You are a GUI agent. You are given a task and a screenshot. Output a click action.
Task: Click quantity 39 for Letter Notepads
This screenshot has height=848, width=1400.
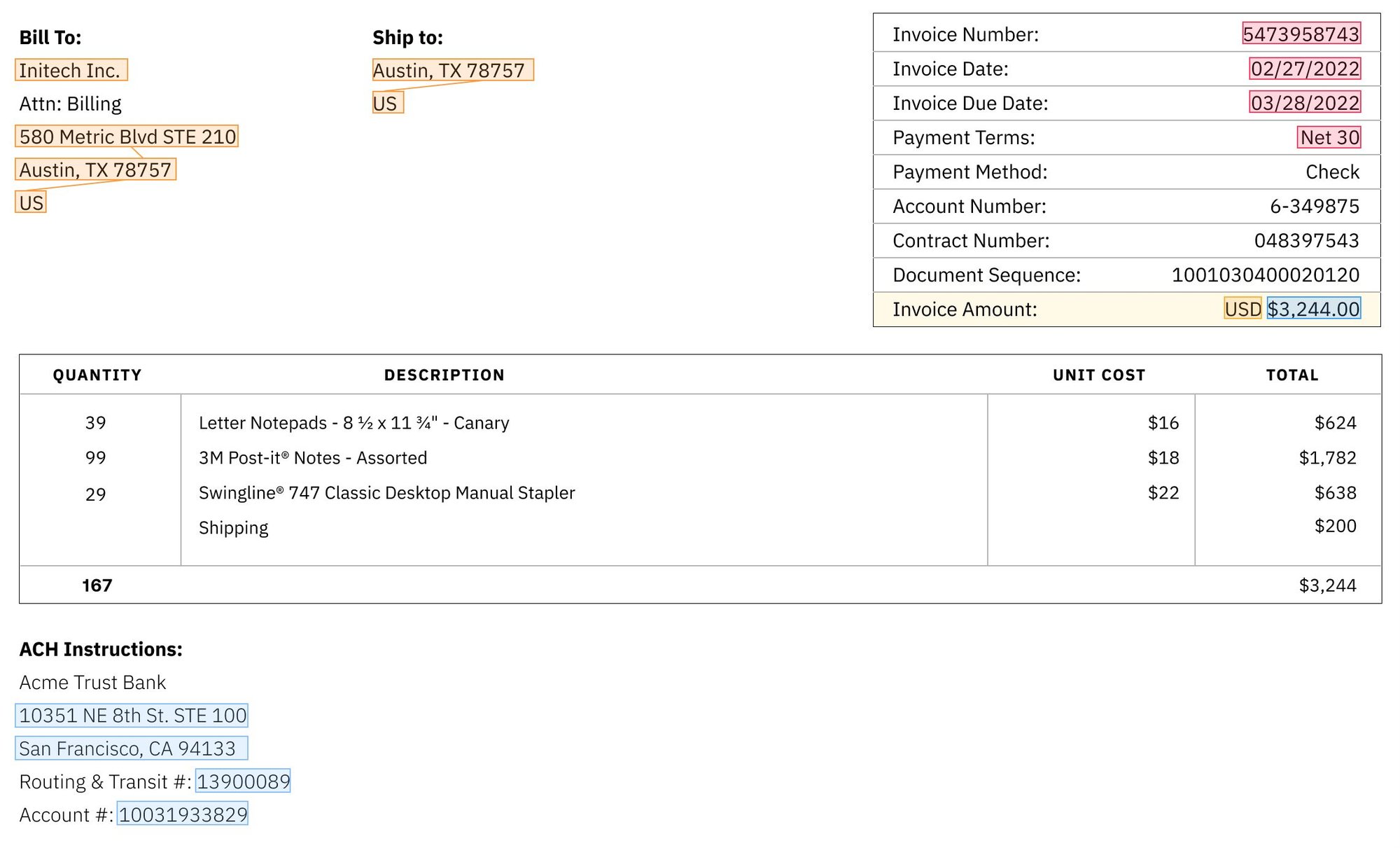[95, 422]
